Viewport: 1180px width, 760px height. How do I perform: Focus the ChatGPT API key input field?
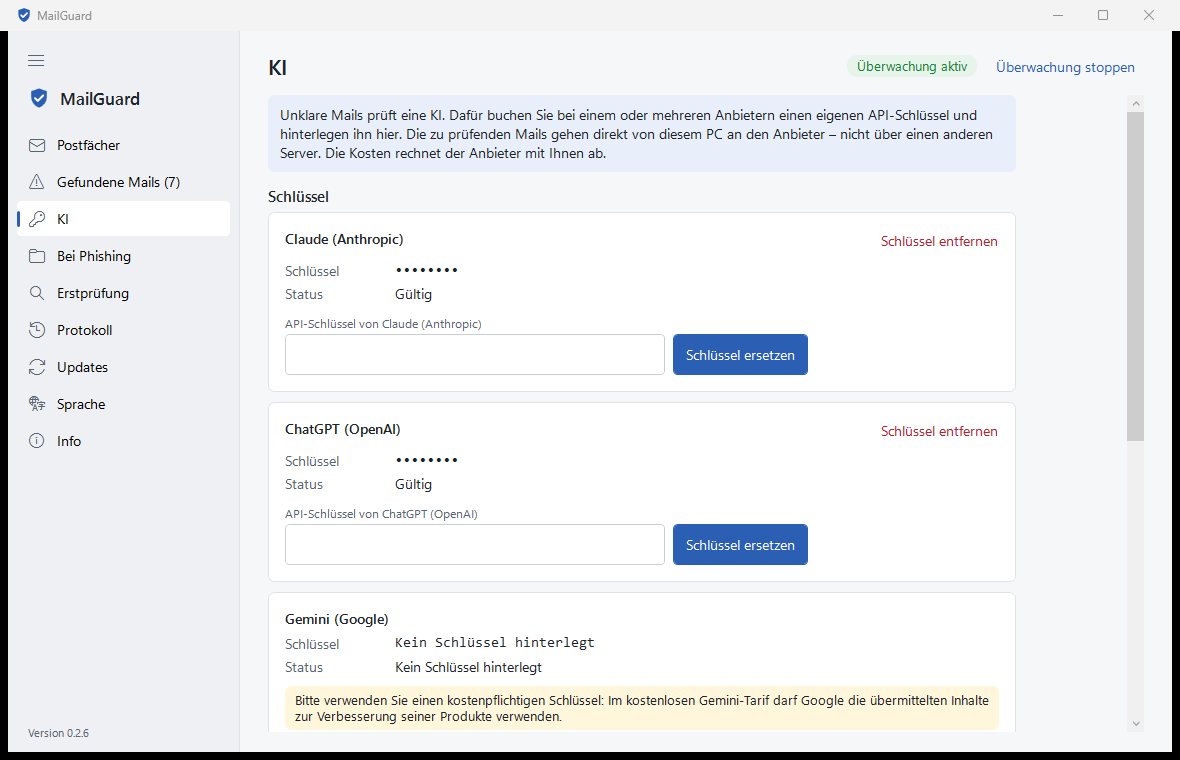(475, 545)
